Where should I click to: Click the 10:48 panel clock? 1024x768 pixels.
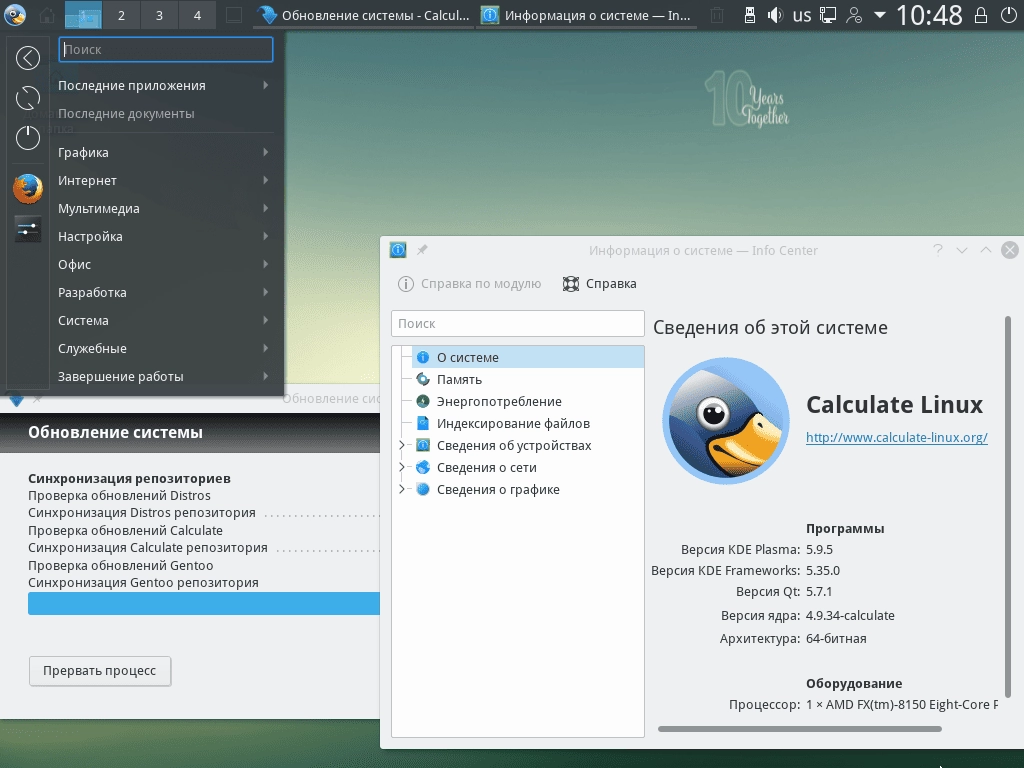click(x=929, y=14)
